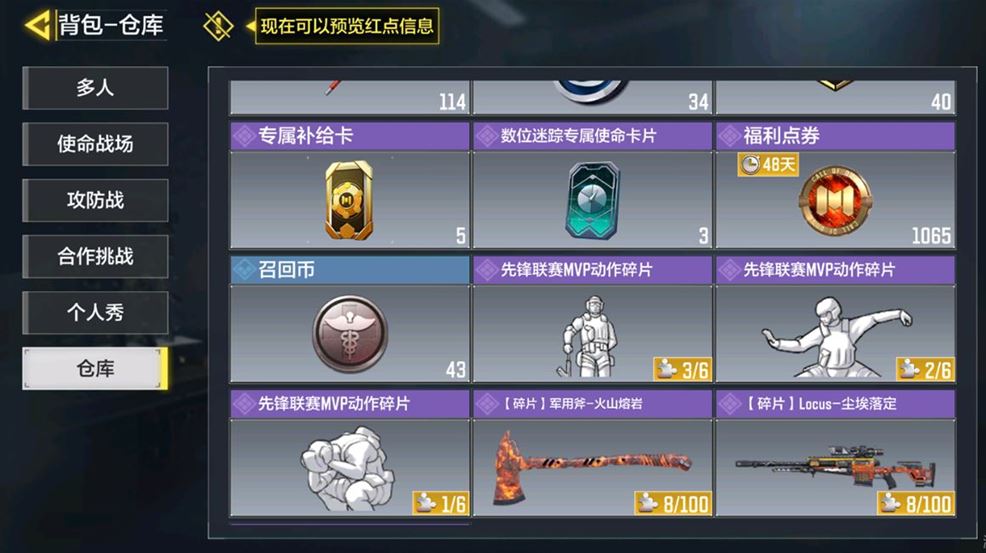This screenshot has width=986, height=553.
Task: Select the 福利点券 coin icon
Action: [x=835, y=201]
